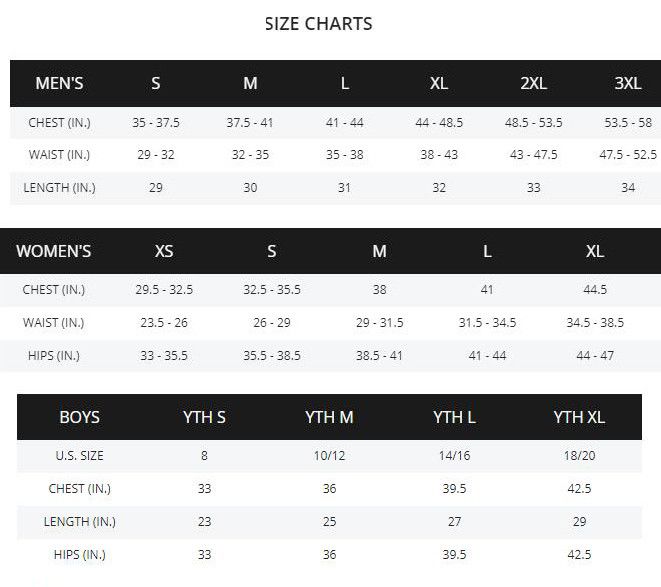Click the WOMEN'S table header
This screenshot has width=661, height=587.
tap(54, 251)
